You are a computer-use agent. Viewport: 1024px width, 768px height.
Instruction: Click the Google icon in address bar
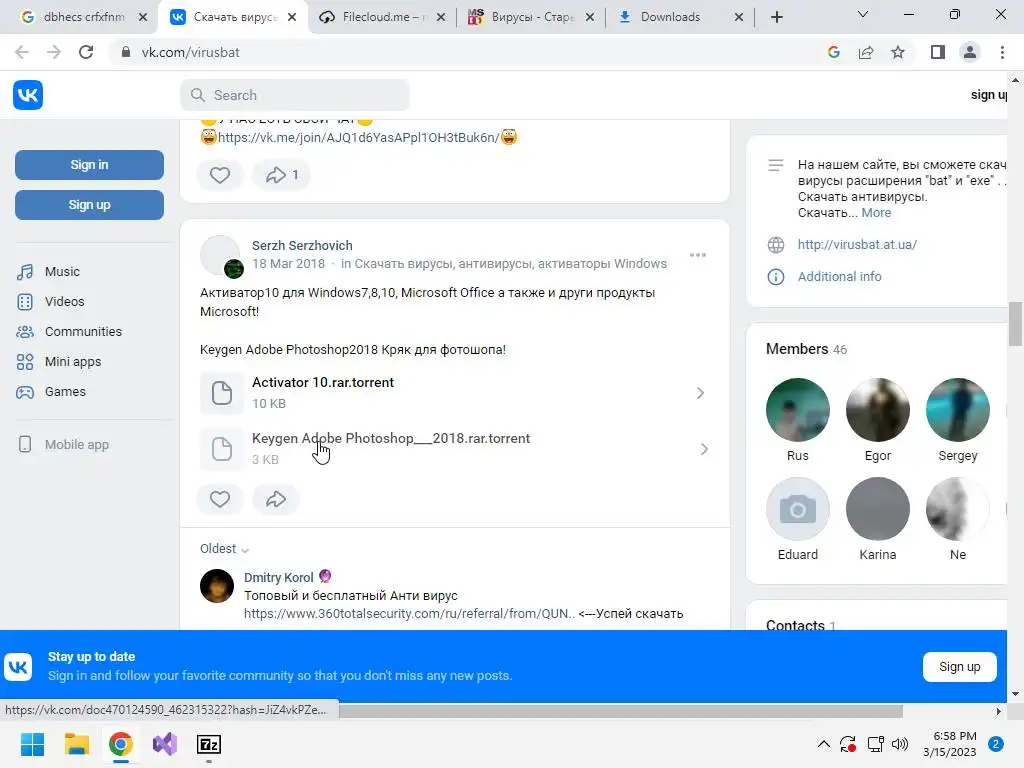pos(833,52)
